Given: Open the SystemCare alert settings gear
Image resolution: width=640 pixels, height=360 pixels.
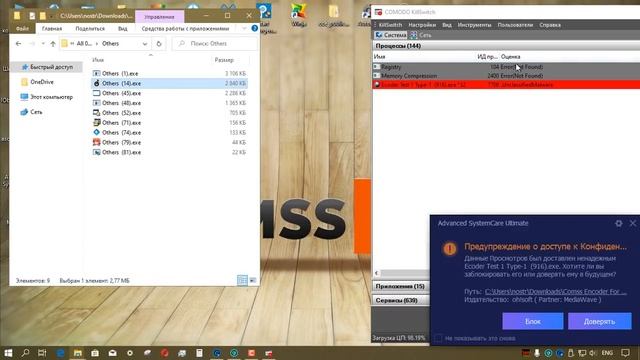Looking at the screenshot, I should [619, 223].
